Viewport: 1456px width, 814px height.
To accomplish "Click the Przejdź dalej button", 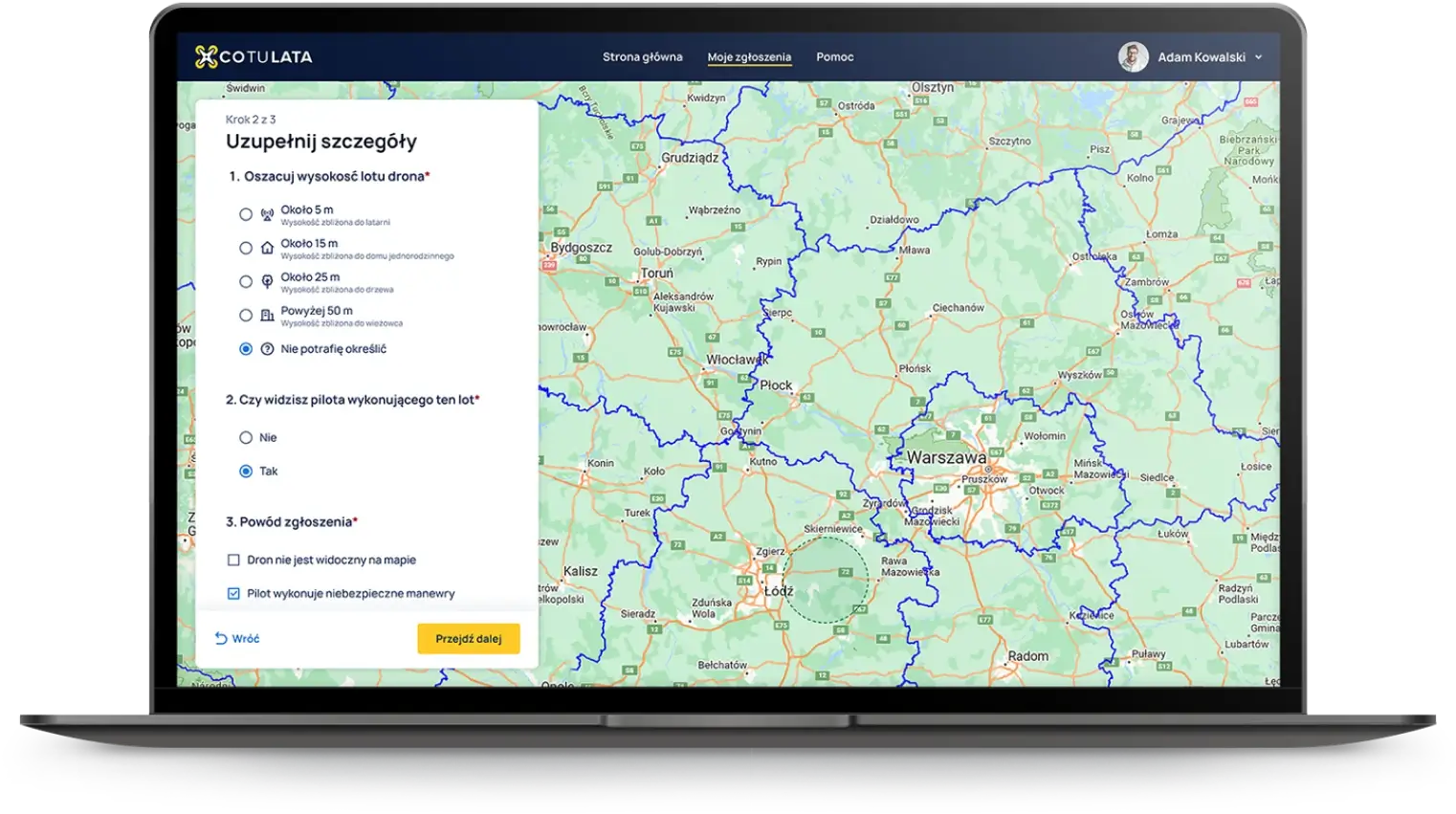I will pos(468,638).
